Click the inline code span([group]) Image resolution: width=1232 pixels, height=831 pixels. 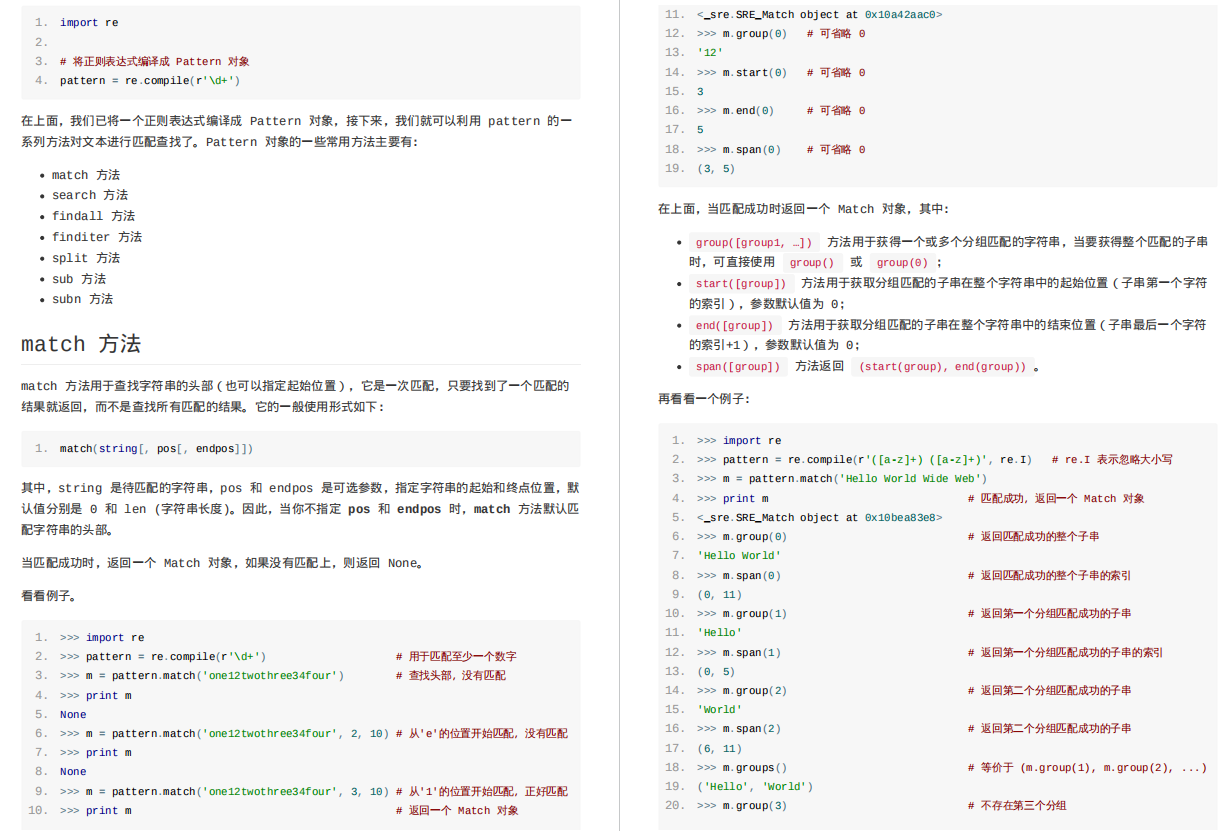pyautogui.click(x=735, y=366)
